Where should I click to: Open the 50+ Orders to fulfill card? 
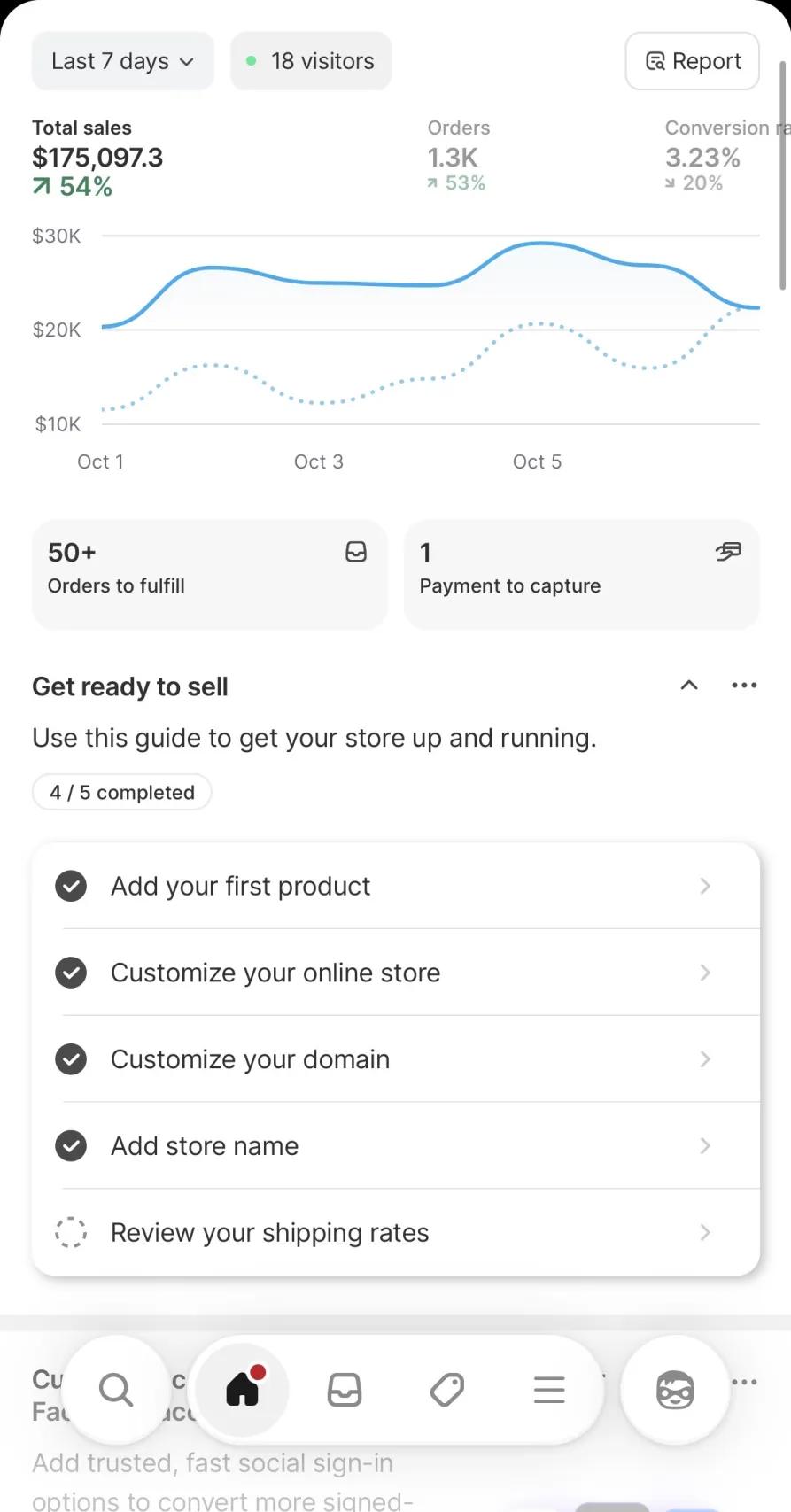[209, 574]
